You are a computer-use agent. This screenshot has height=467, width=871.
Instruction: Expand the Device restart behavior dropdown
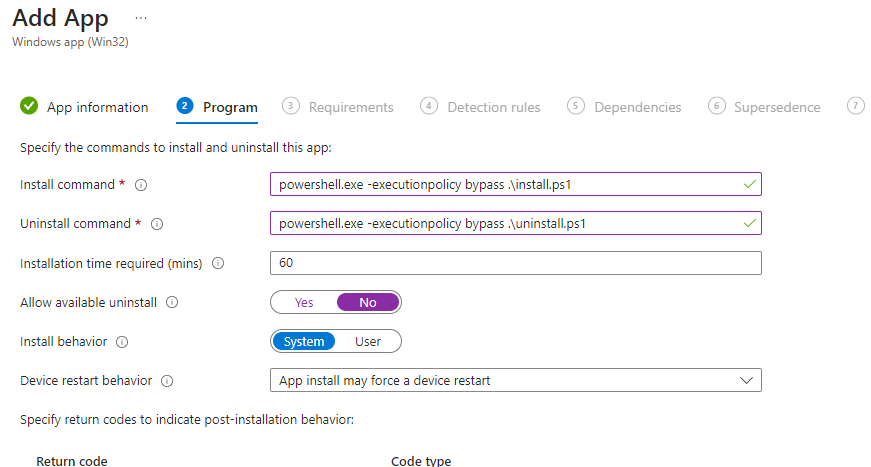click(x=515, y=381)
